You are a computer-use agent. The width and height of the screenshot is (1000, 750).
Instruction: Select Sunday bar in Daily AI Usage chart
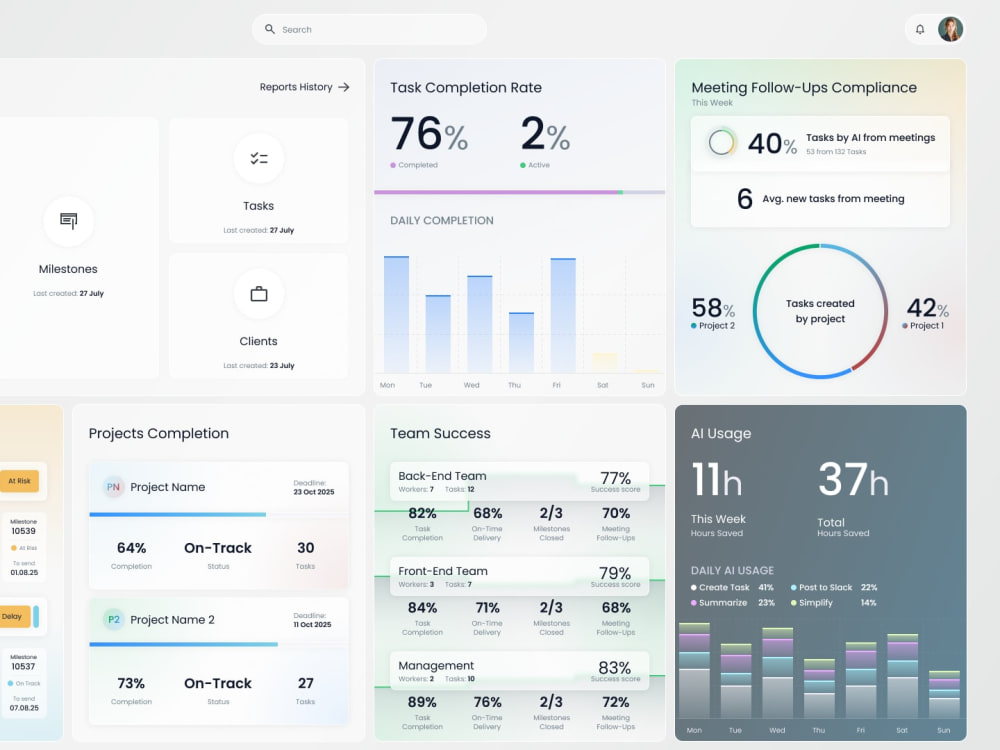click(x=945, y=695)
